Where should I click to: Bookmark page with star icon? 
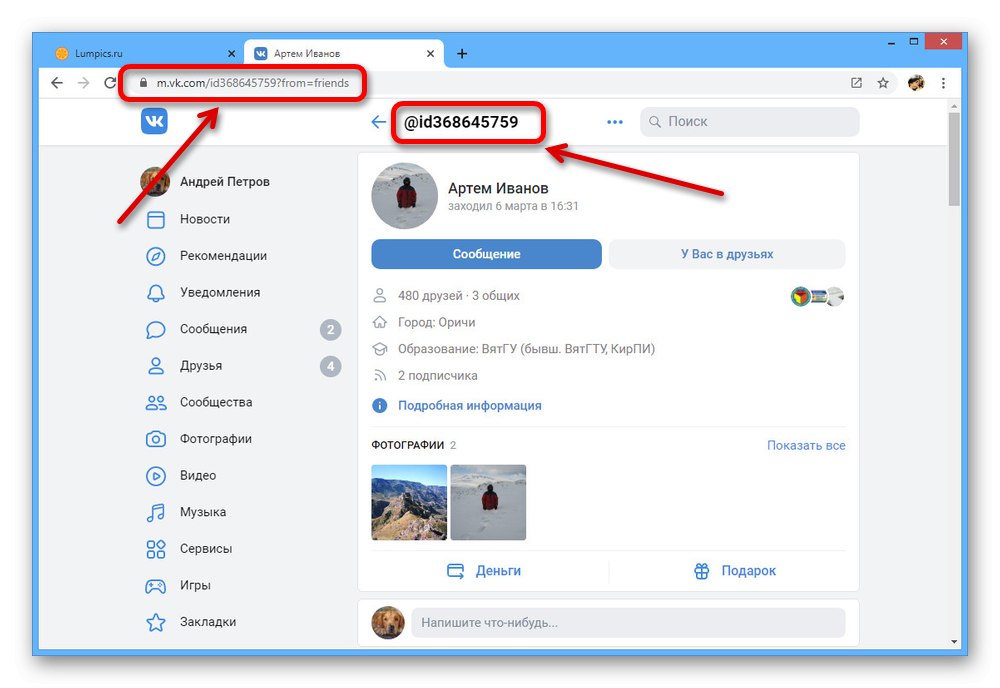tap(883, 83)
